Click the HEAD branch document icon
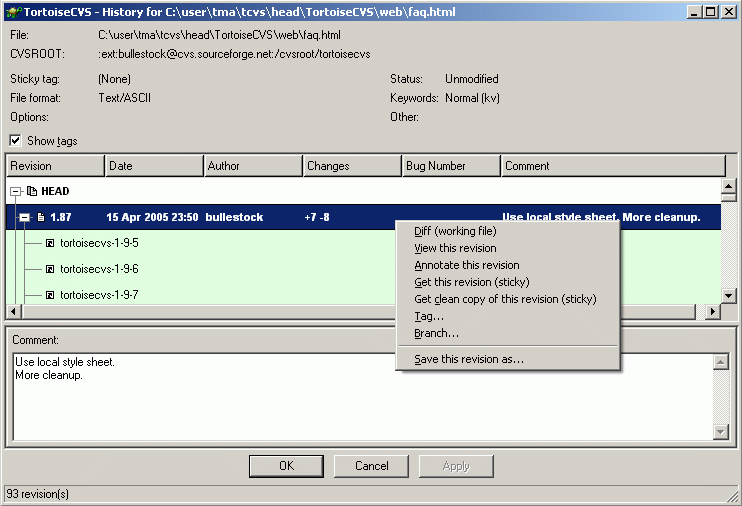The image size is (742, 506). point(32,191)
